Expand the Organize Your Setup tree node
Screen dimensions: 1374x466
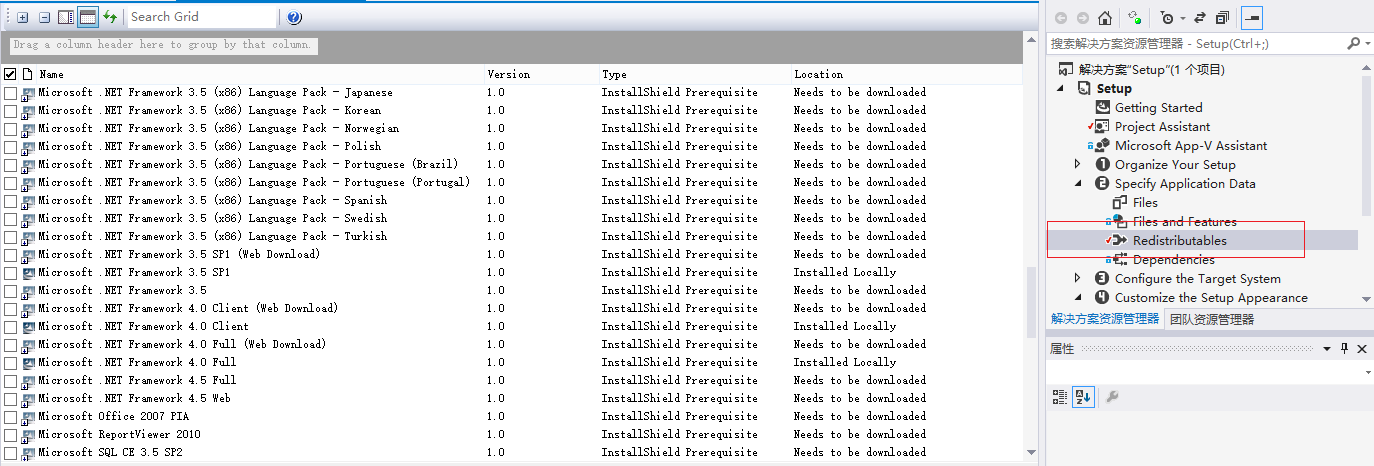(1078, 164)
